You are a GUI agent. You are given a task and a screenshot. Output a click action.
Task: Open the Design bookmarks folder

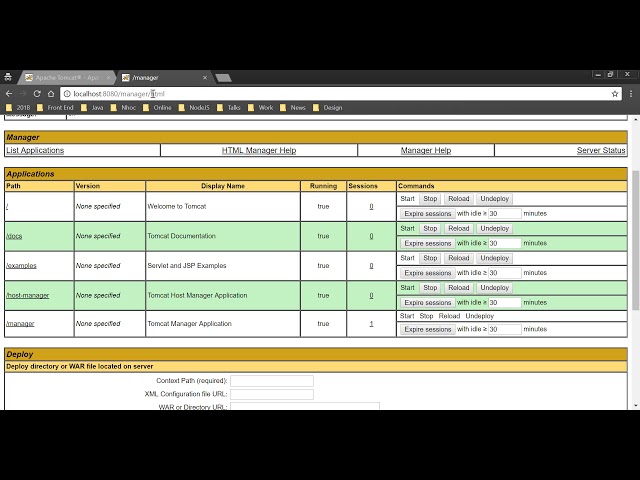(x=328, y=108)
